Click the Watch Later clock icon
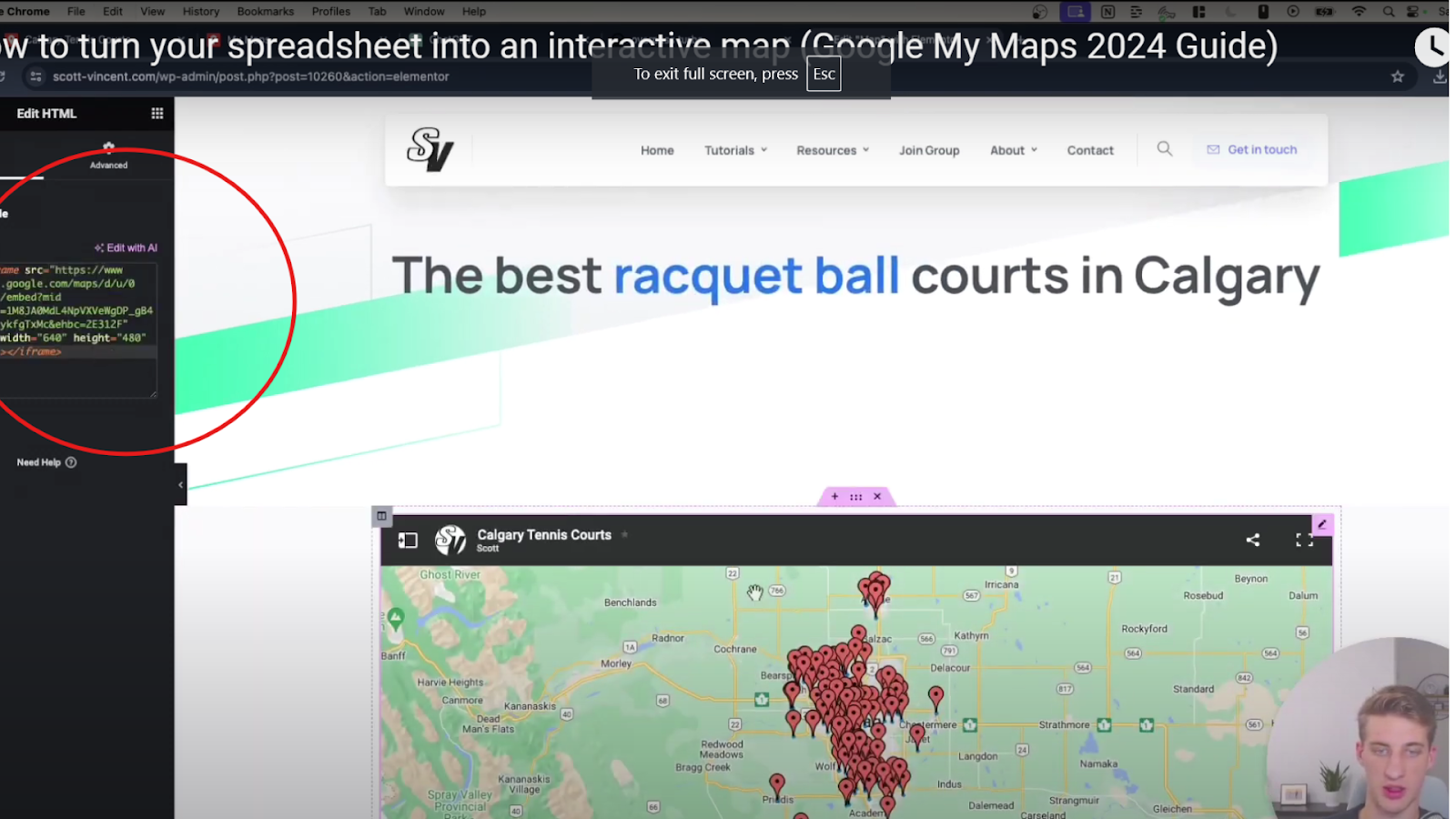1456x819 pixels. [x=1433, y=46]
